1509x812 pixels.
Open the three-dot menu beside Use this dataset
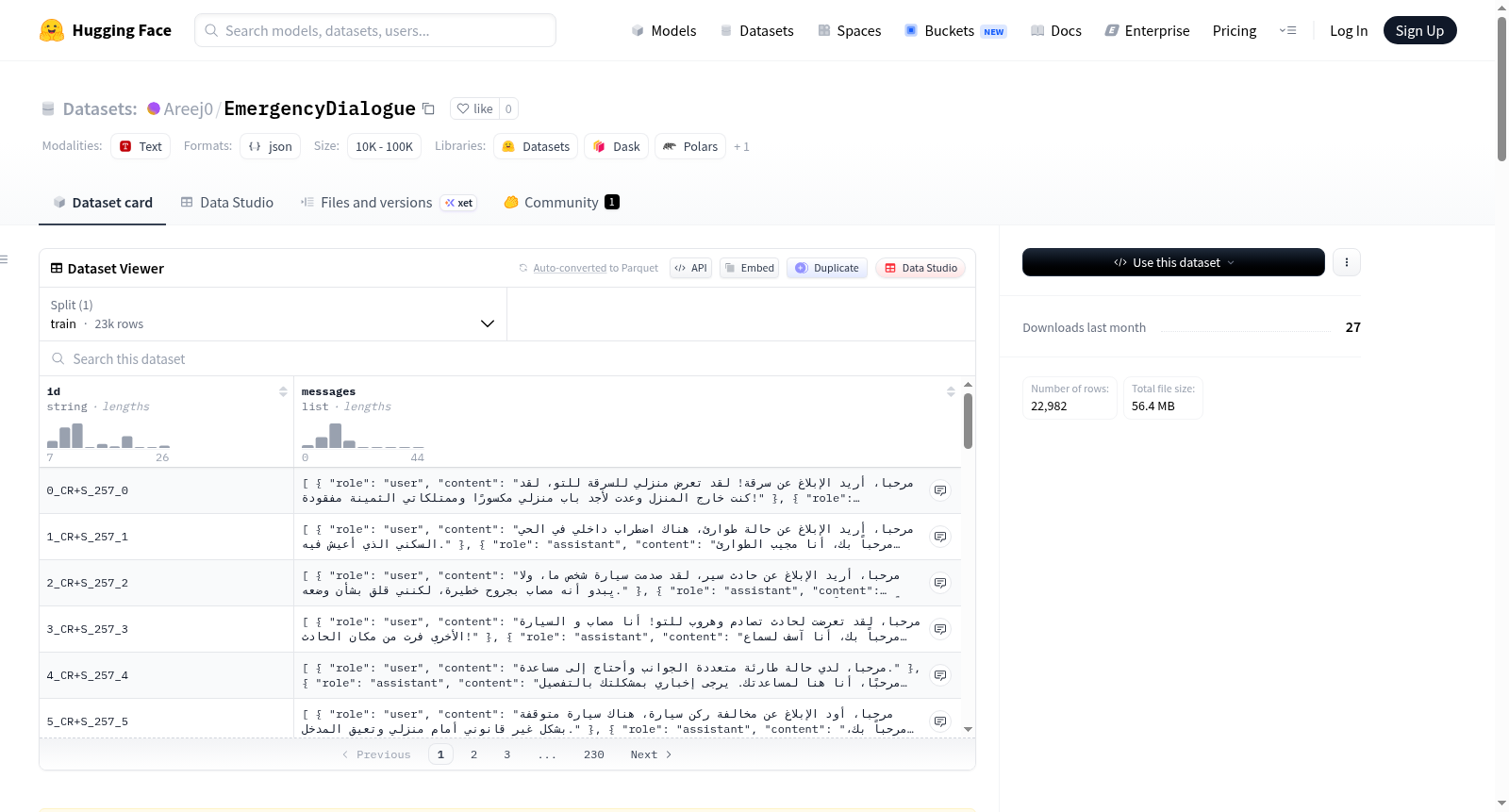pyautogui.click(x=1347, y=262)
